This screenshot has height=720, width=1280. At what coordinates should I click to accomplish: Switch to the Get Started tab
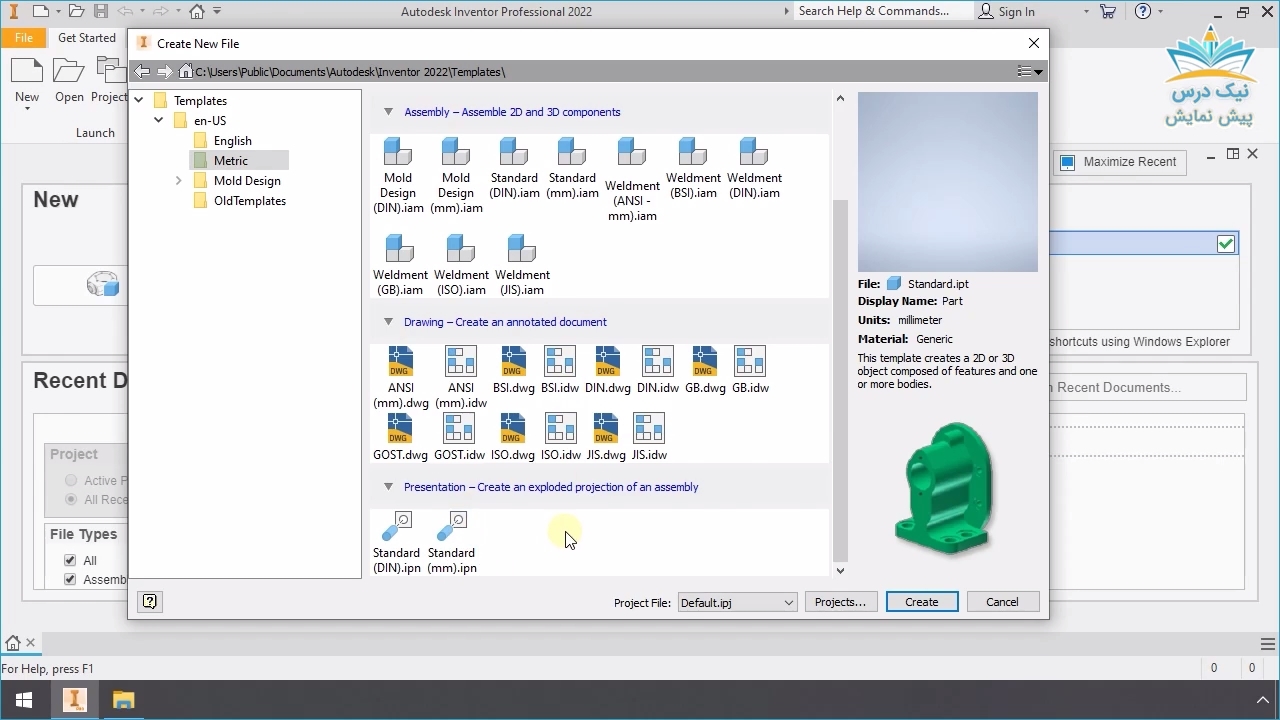pos(87,38)
